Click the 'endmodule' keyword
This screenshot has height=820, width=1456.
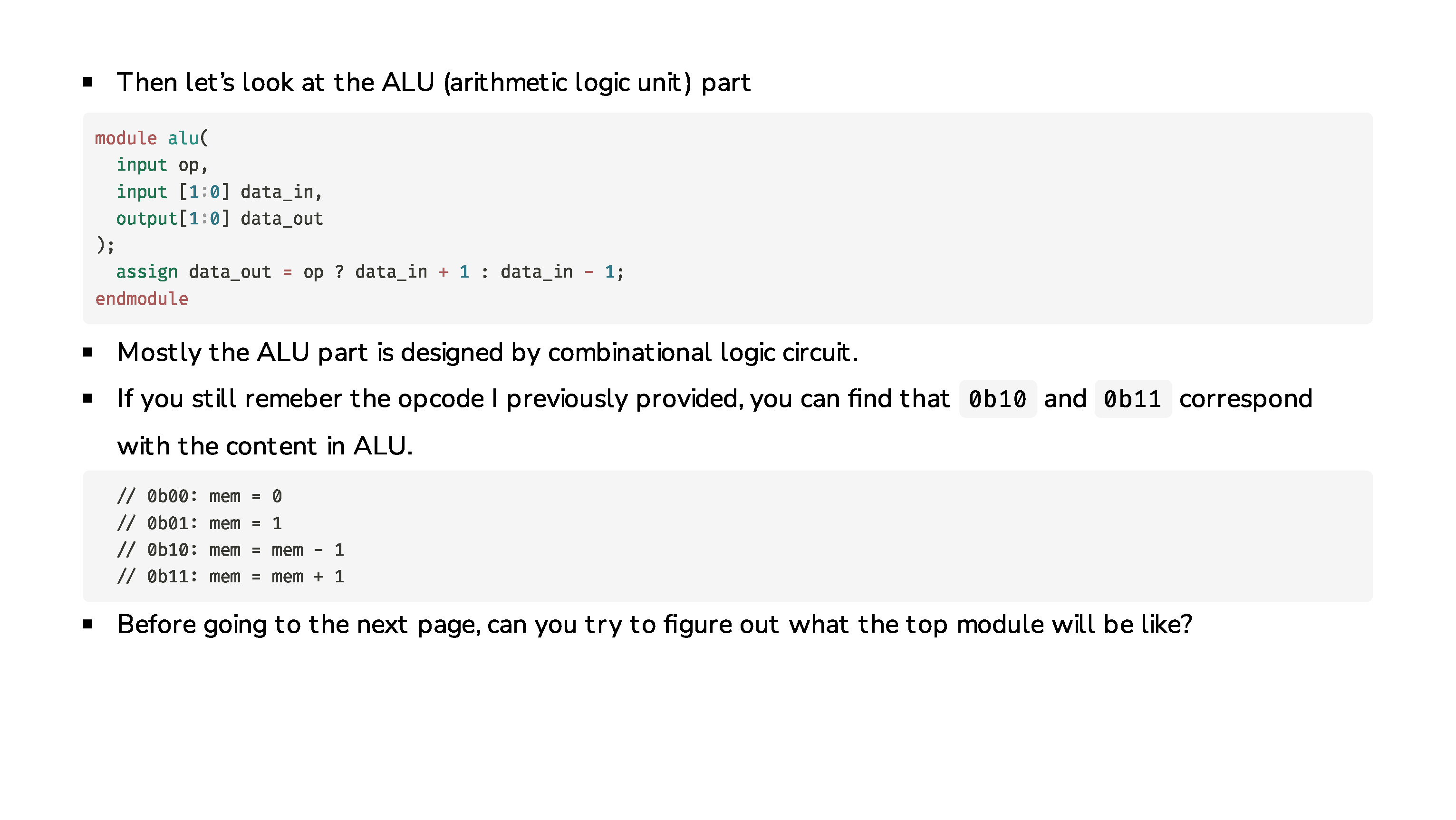(x=141, y=299)
